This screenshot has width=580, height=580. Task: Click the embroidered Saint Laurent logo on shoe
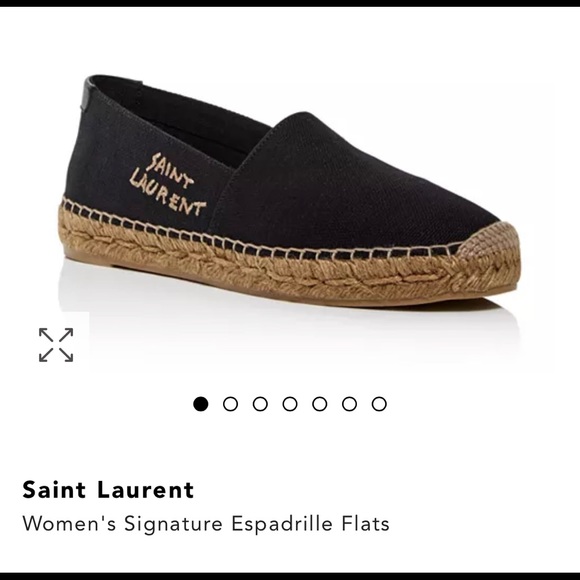167,184
